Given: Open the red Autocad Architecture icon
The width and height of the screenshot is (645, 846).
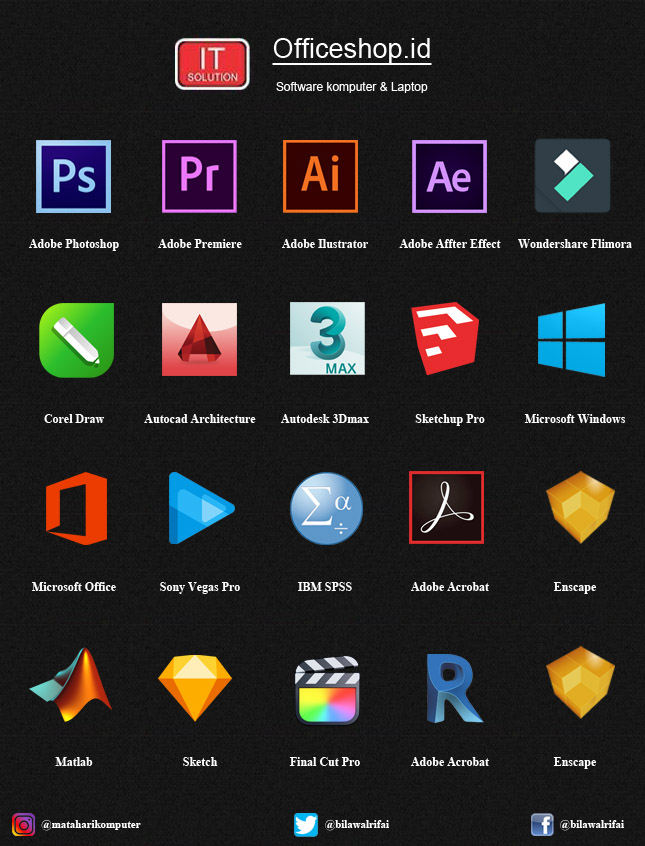Looking at the screenshot, I should (x=199, y=339).
